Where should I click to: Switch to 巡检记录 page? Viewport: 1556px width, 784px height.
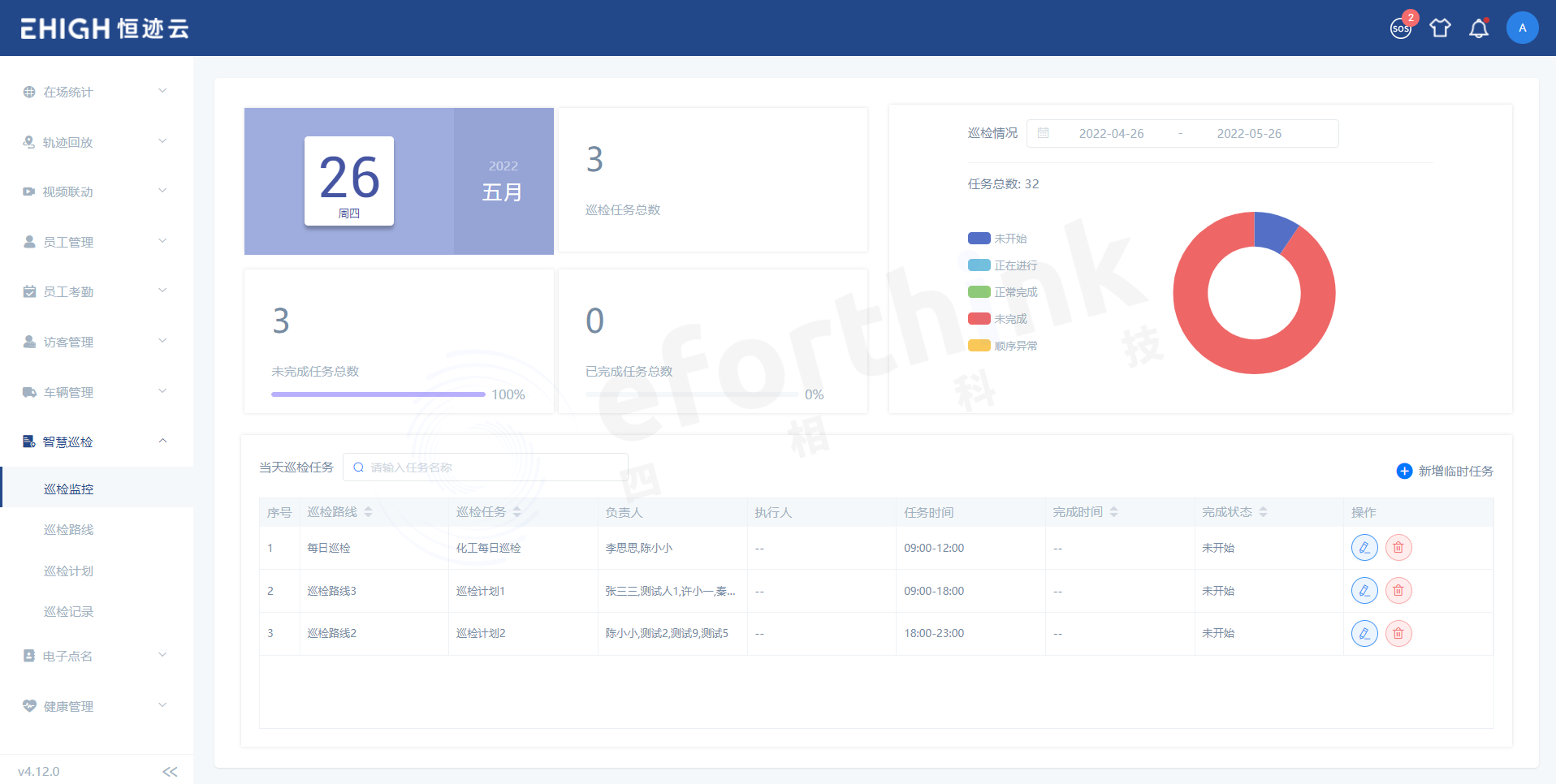68,611
